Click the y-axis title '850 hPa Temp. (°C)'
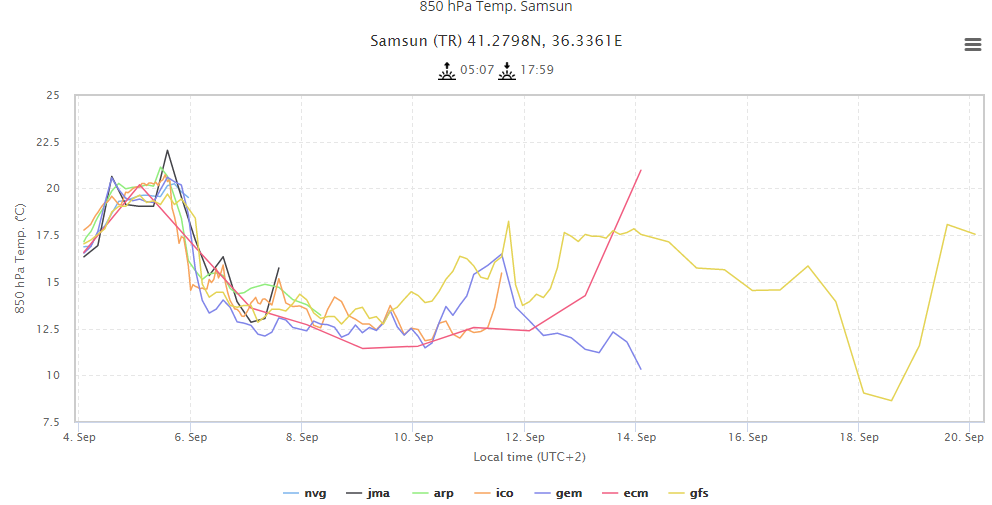 20,258
